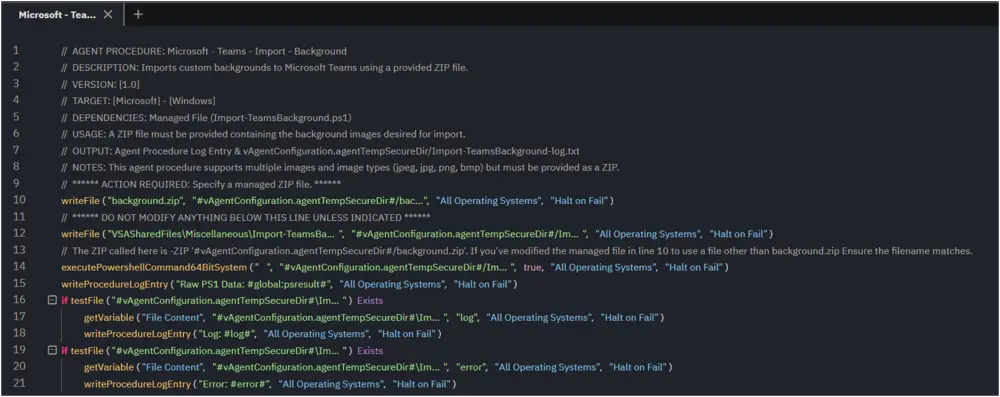Collapse the if testFile block on line 19

coord(53,350)
